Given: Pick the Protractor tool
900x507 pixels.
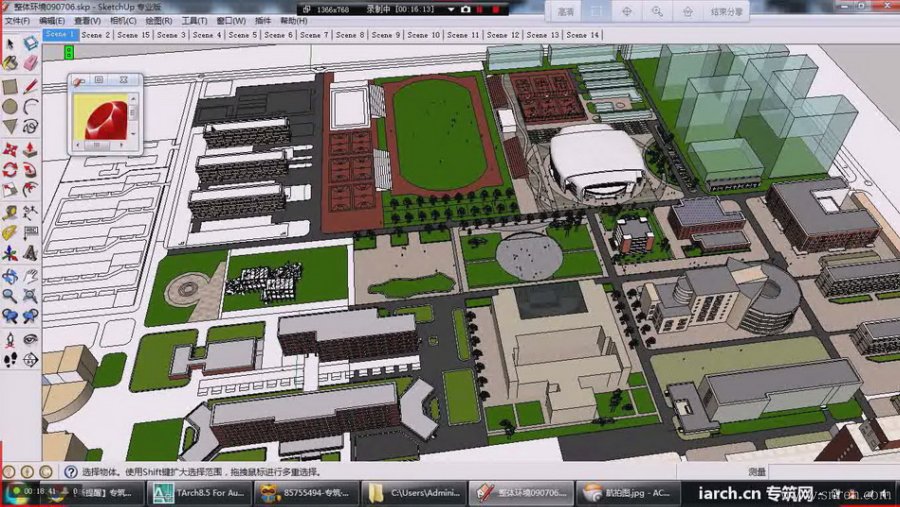Looking at the screenshot, I should pos(10,233).
